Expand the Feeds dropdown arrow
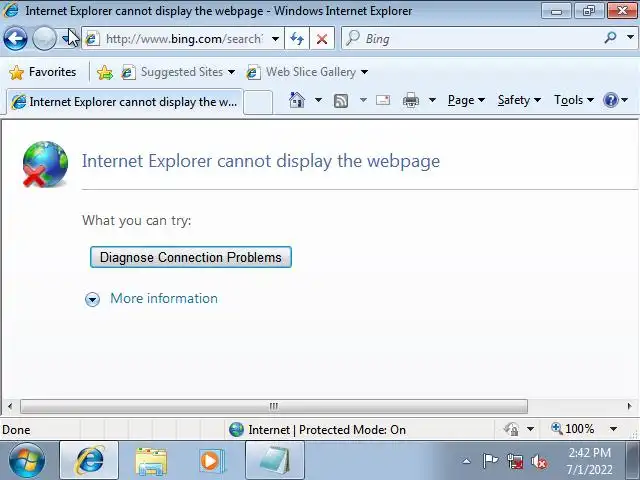Screen dimensions: 640x480 363,100
